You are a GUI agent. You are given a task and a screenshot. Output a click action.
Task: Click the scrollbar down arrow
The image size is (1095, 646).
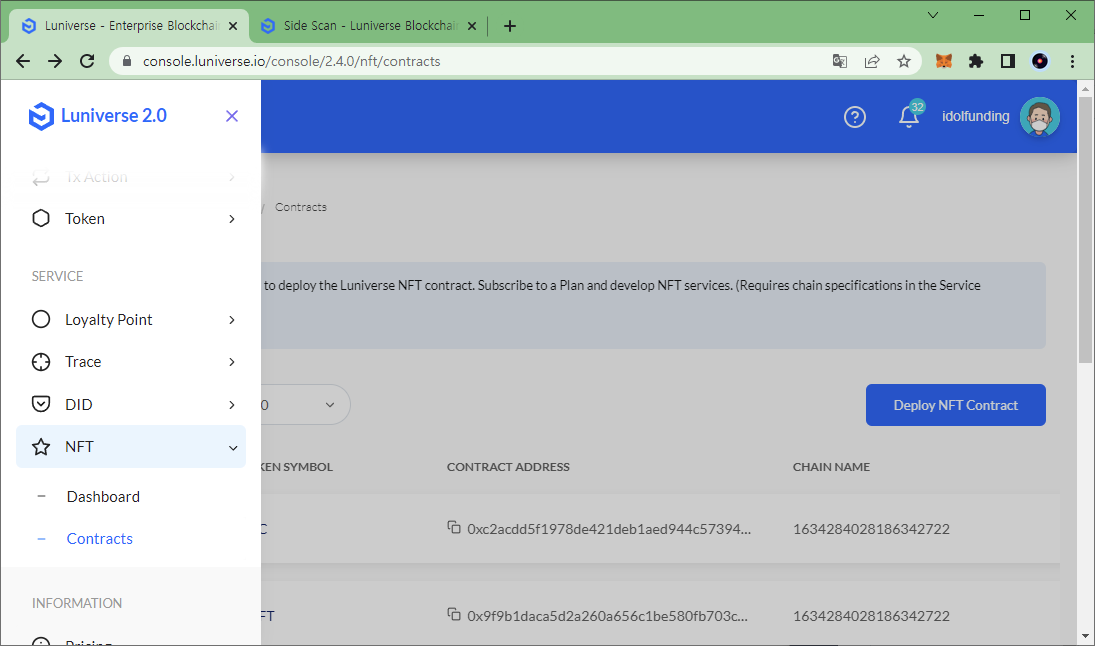pos(1085,636)
